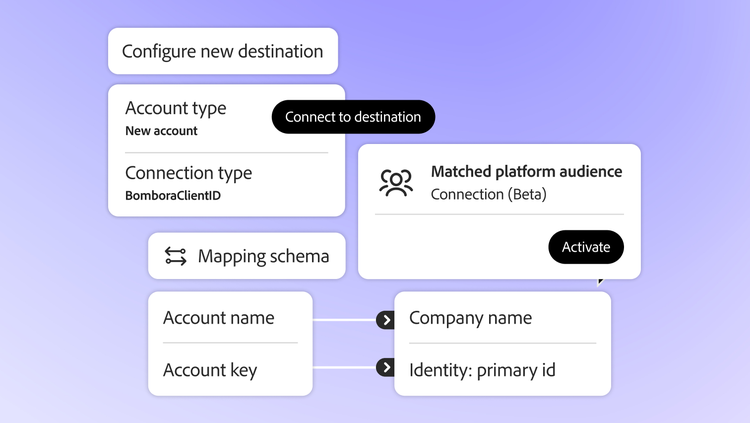The image size is (750, 423).
Task: Select the Account name source field
Action: [x=218, y=318]
